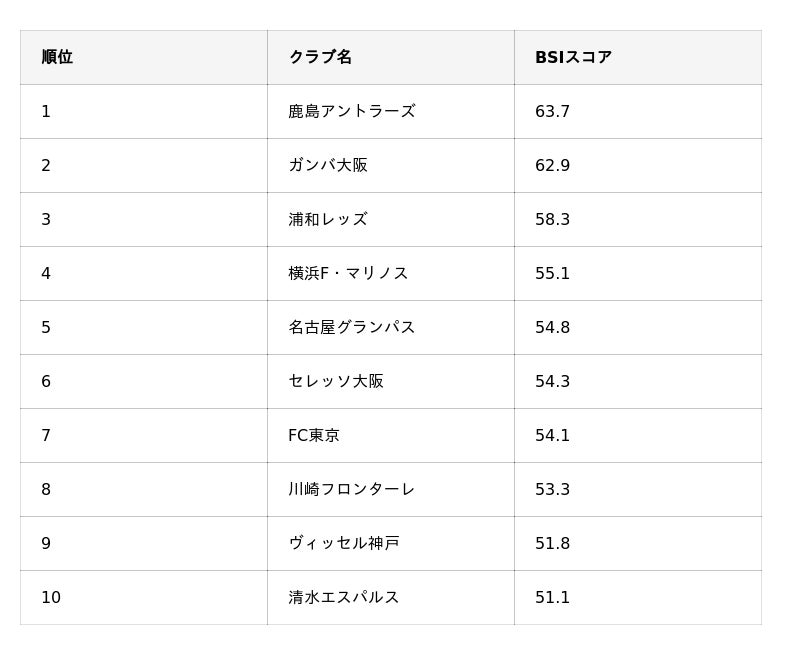Select the FC東京 club cell
Viewport: 800px width, 655px height.
pyautogui.click(x=391, y=436)
